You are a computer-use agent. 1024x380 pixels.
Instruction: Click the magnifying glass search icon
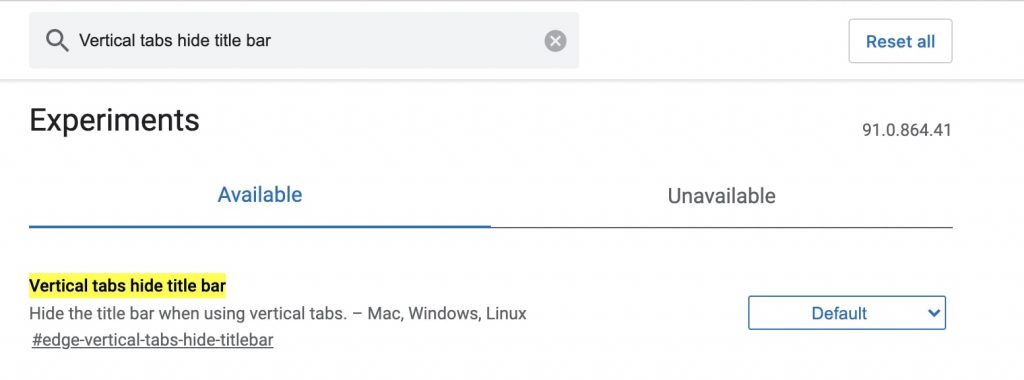[57, 41]
